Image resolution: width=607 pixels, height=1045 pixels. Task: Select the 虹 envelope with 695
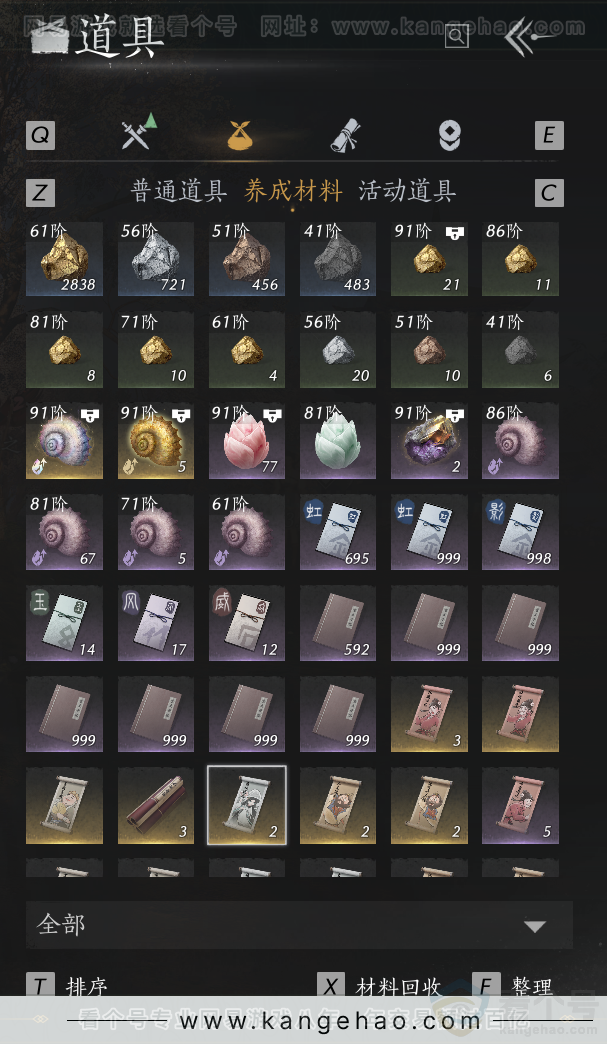point(338,532)
